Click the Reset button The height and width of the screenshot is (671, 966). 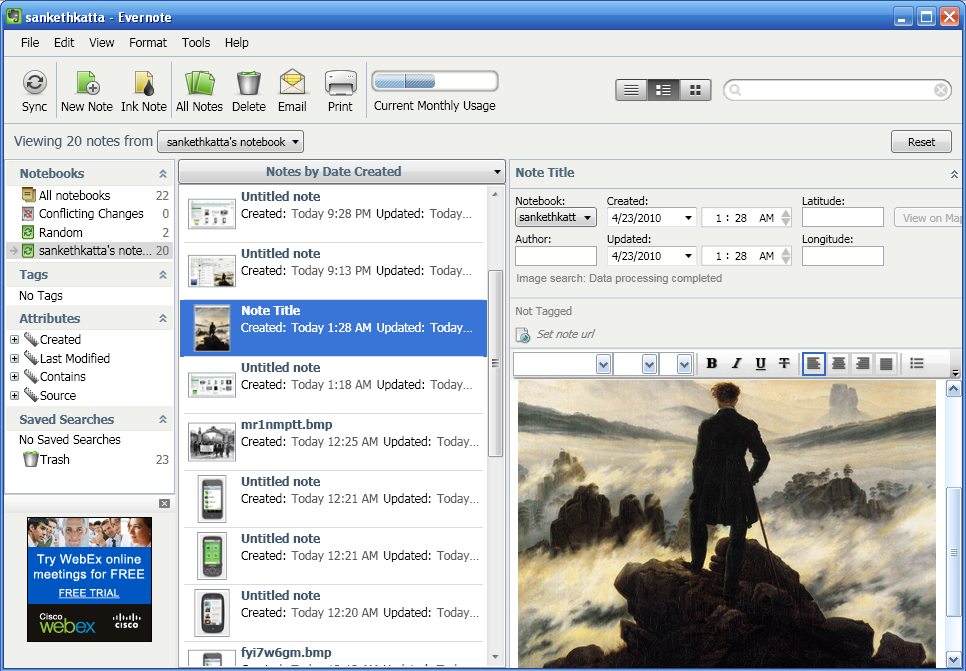(921, 142)
